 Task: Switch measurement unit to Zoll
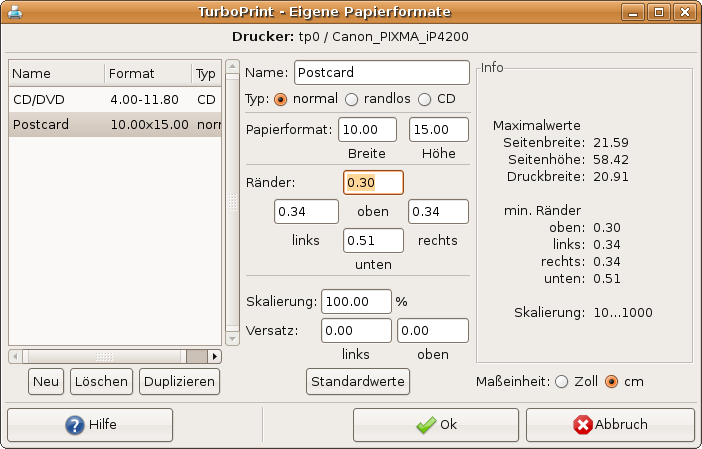561,381
